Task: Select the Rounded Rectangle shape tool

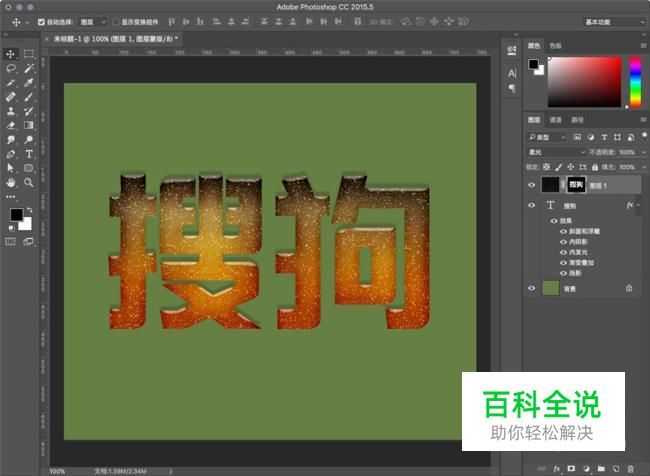Action: (x=29, y=168)
